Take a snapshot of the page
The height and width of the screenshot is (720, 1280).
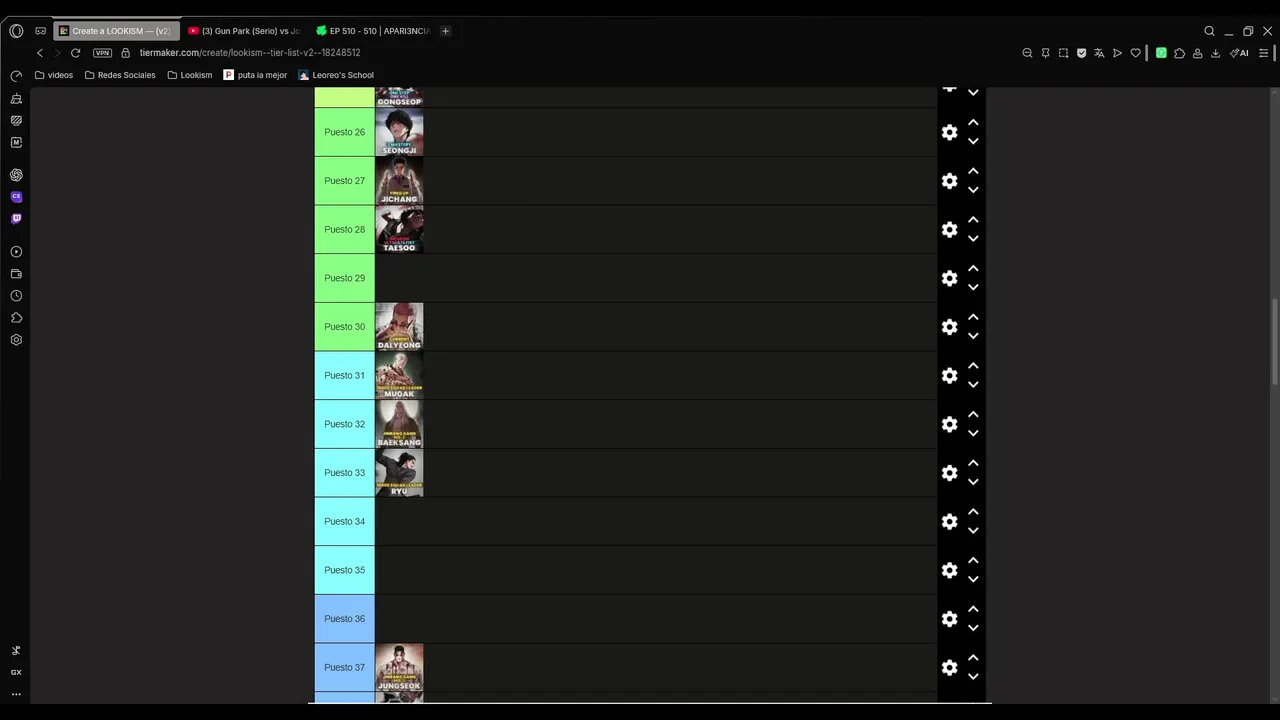(x=1063, y=53)
